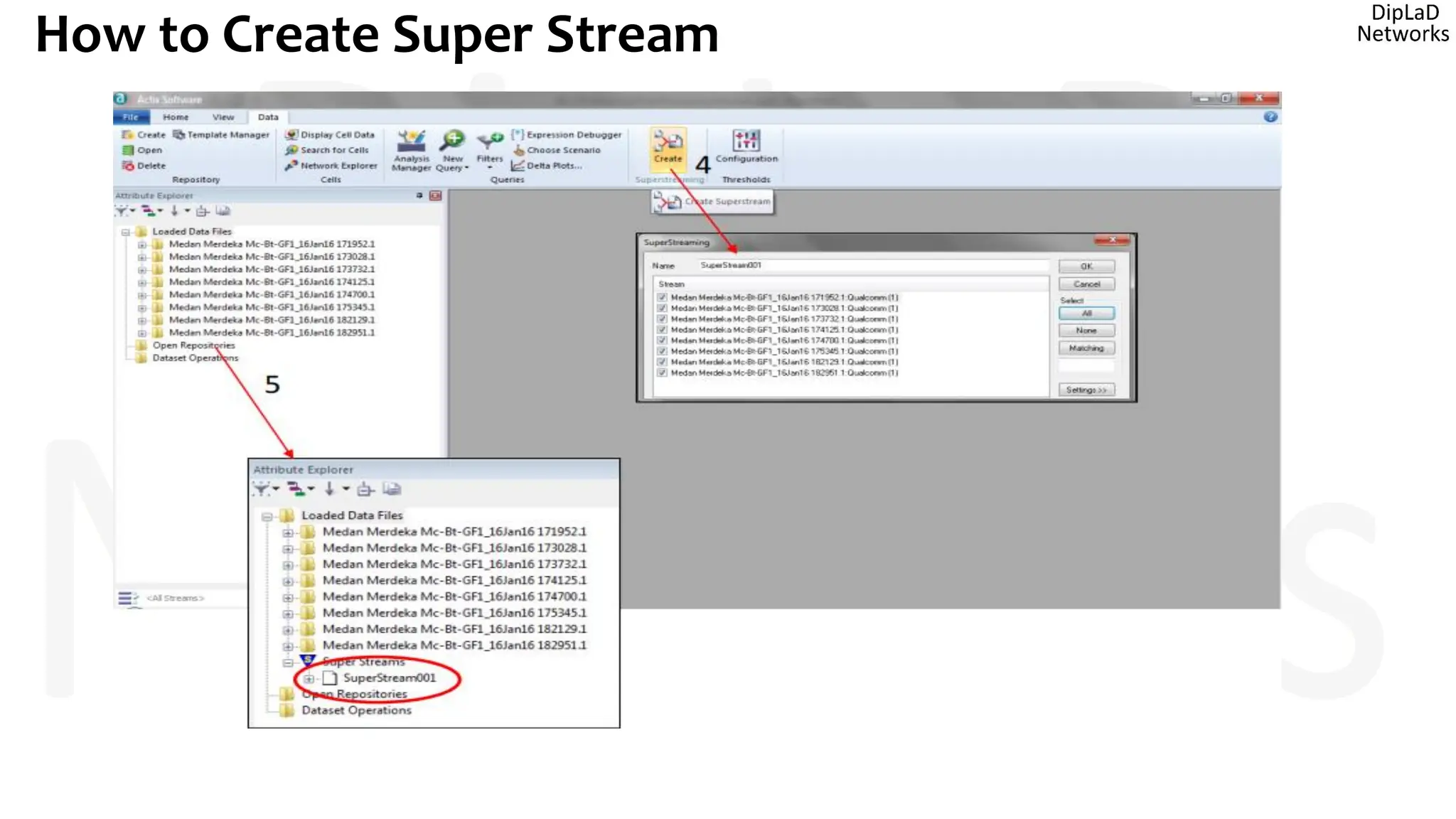Screen dimensions: 1456x819
Task: Click the blue help icon in ribbon
Action: tap(1270, 117)
